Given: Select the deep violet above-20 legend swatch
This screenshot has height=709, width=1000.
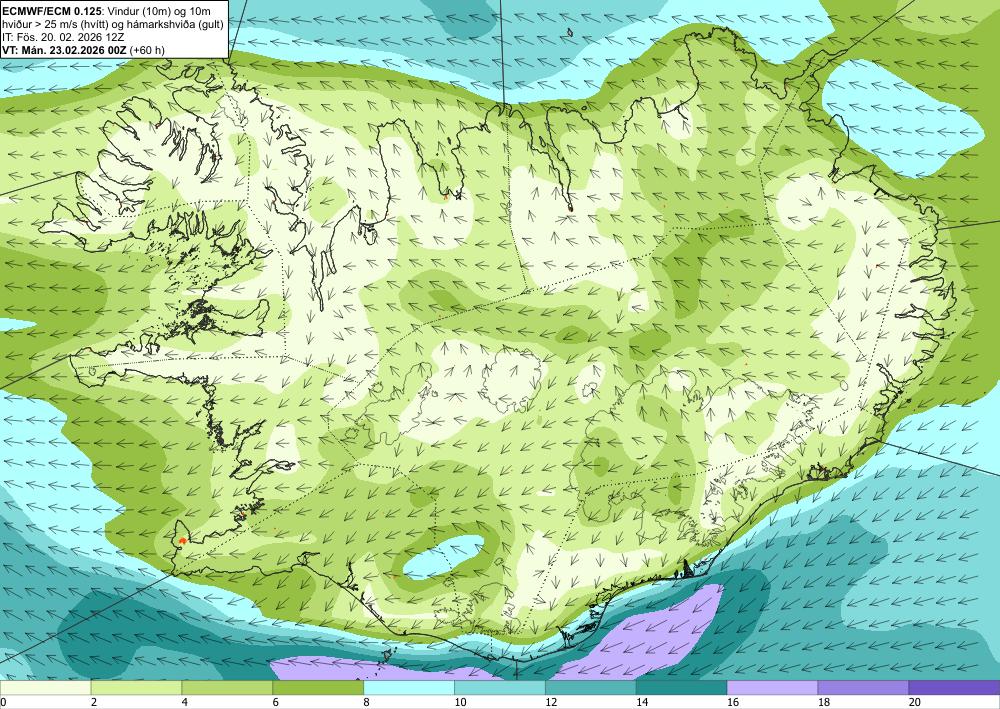Looking at the screenshot, I should [954, 687].
